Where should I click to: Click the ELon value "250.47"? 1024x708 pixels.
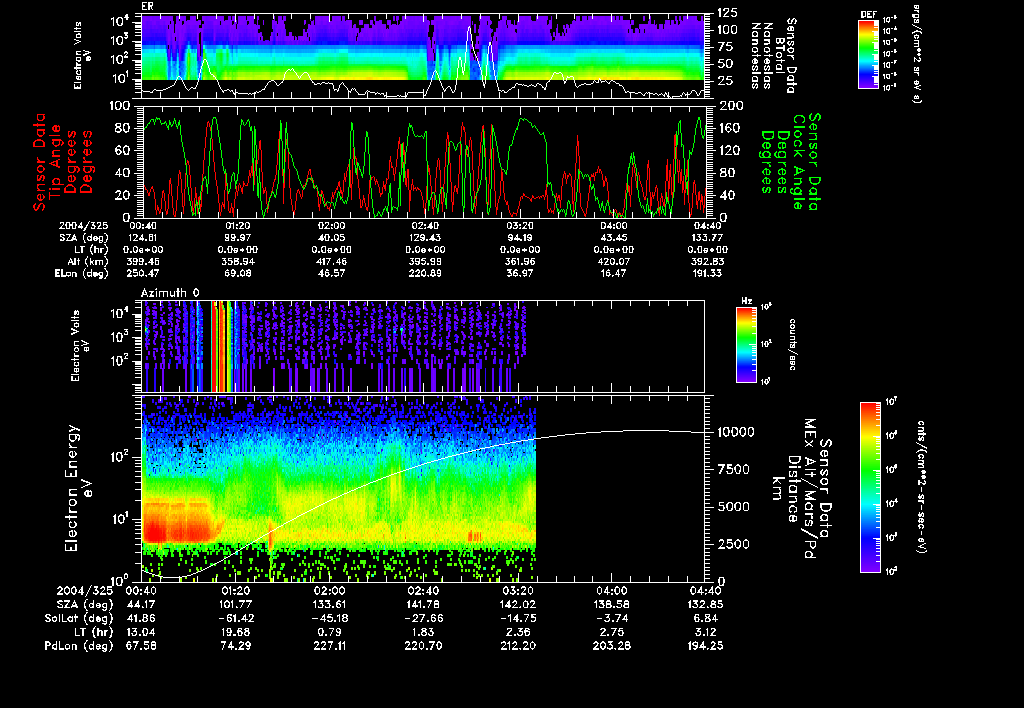tap(142, 274)
